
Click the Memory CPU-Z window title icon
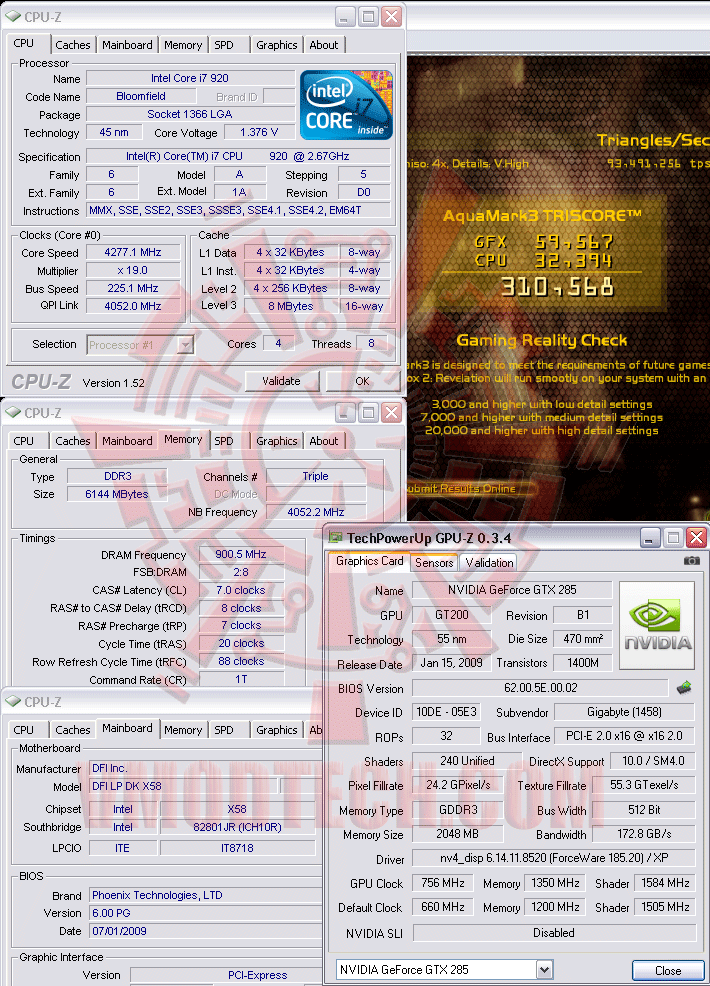[x=12, y=413]
